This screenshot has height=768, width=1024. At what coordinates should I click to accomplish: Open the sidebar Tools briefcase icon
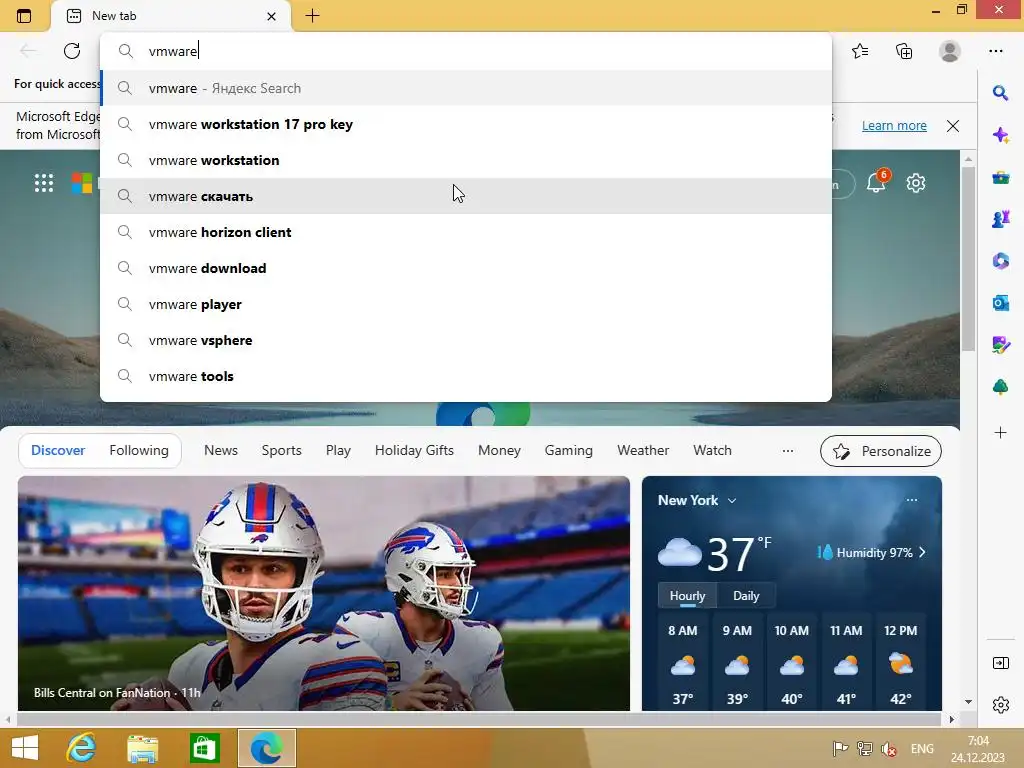(x=1000, y=178)
